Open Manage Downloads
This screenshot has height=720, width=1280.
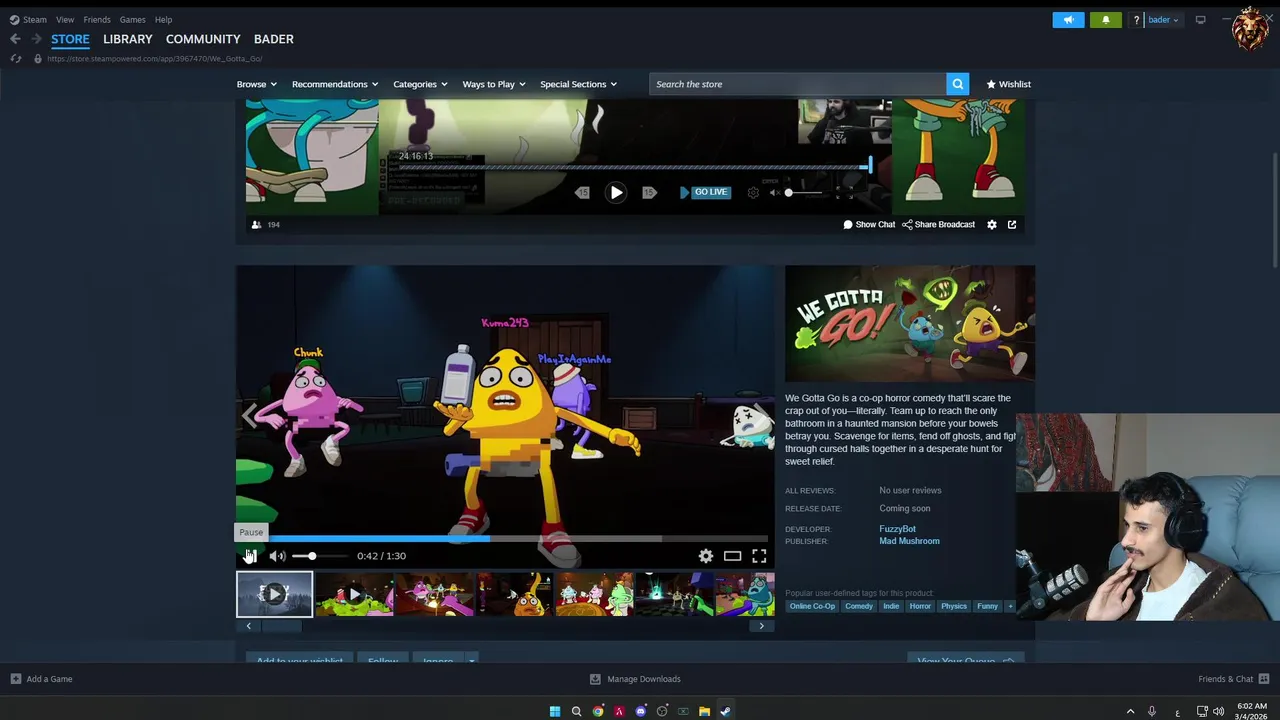[x=635, y=679]
